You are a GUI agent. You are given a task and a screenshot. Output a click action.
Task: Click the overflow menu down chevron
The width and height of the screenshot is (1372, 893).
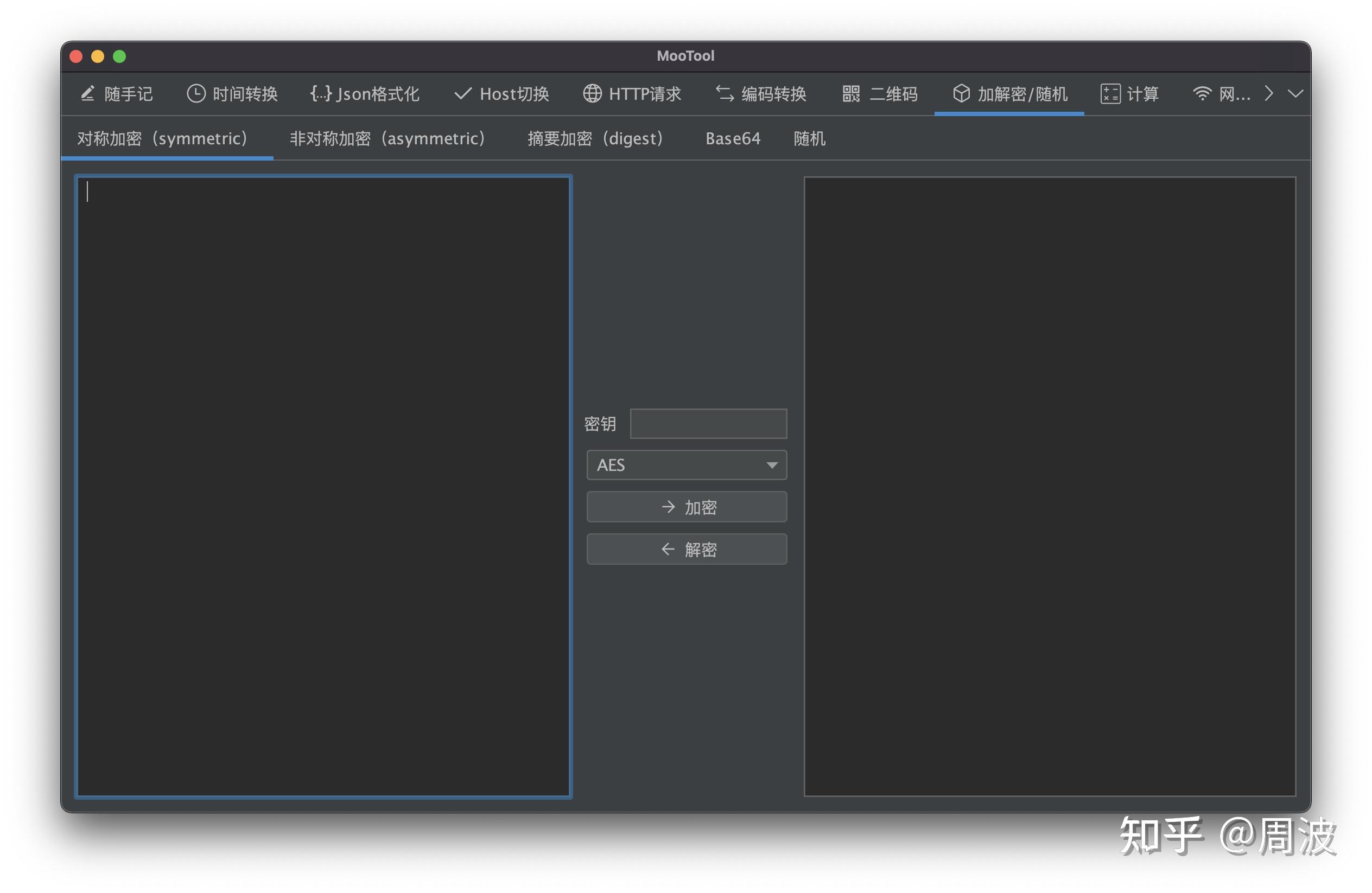pyautogui.click(x=1296, y=94)
